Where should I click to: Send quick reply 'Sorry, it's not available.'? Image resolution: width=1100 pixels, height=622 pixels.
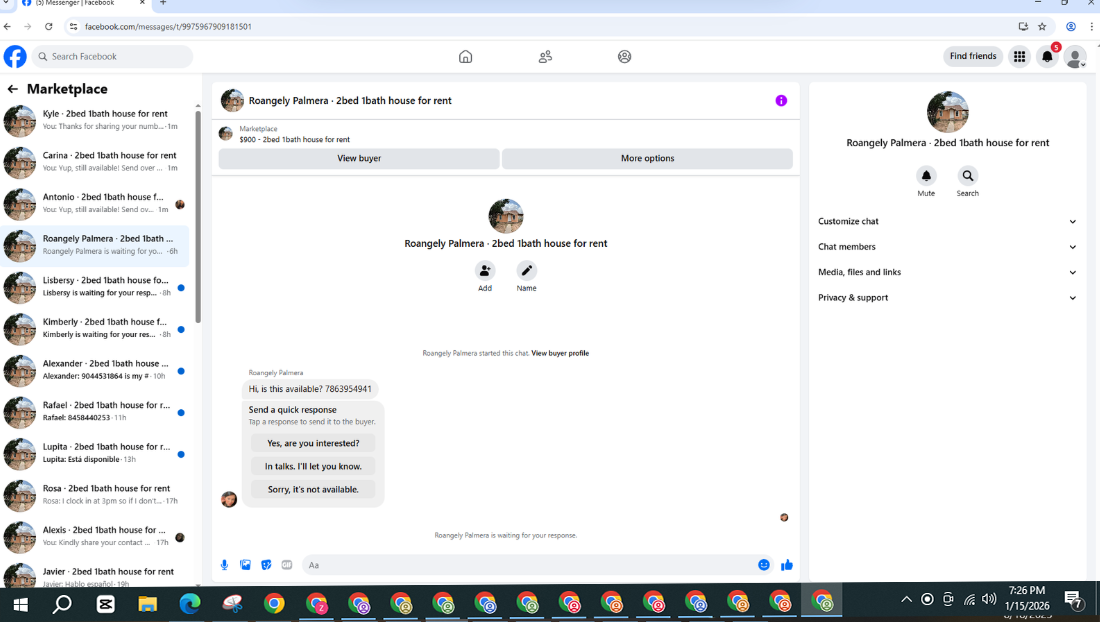(313, 489)
